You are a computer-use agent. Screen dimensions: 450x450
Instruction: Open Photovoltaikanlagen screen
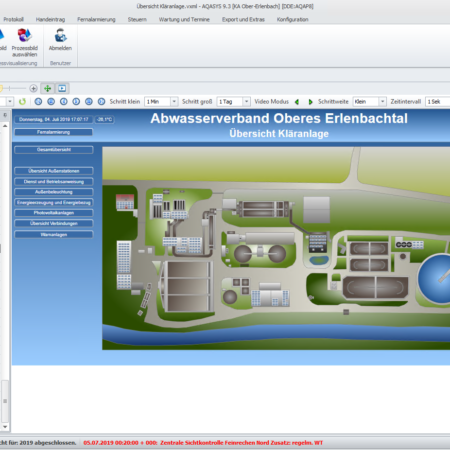pos(53,213)
